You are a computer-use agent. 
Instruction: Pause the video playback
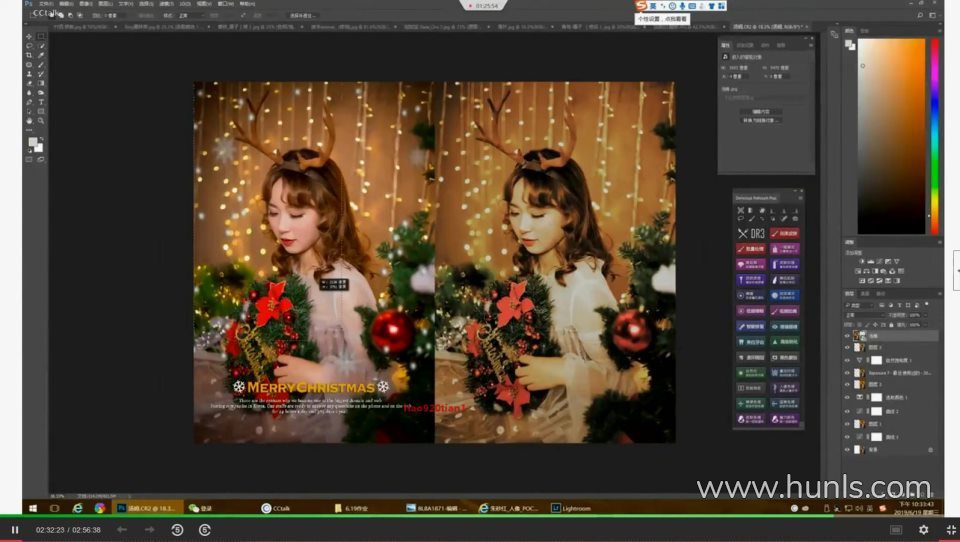coord(15,529)
